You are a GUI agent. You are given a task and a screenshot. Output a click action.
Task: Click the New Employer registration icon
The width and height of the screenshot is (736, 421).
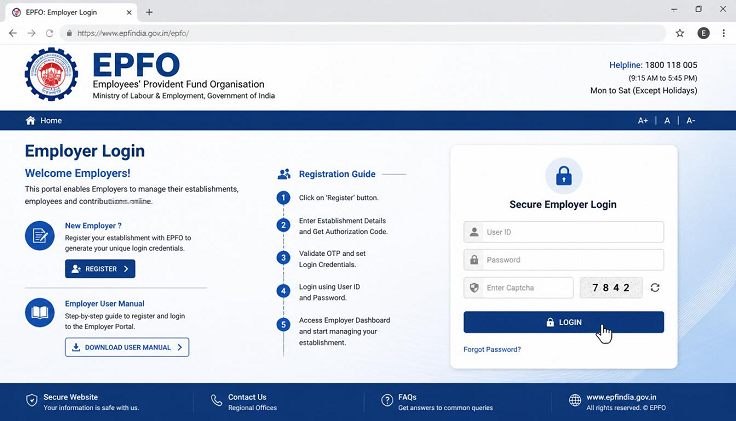click(x=40, y=236)
